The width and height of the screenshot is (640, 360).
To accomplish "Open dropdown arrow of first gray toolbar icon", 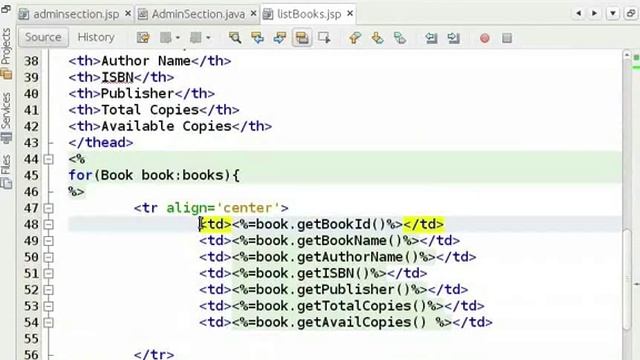I will tap(178, 38).
